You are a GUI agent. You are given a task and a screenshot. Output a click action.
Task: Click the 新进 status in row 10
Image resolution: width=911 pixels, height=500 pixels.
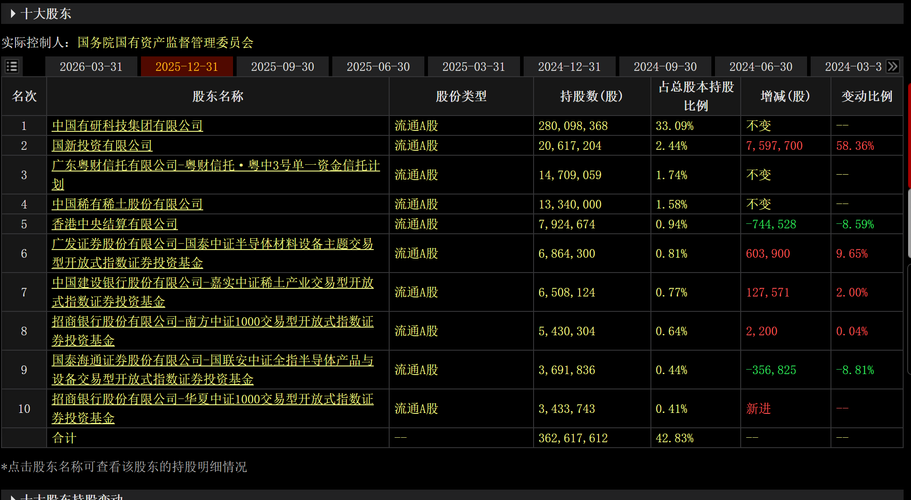click(x=759, y=409)
